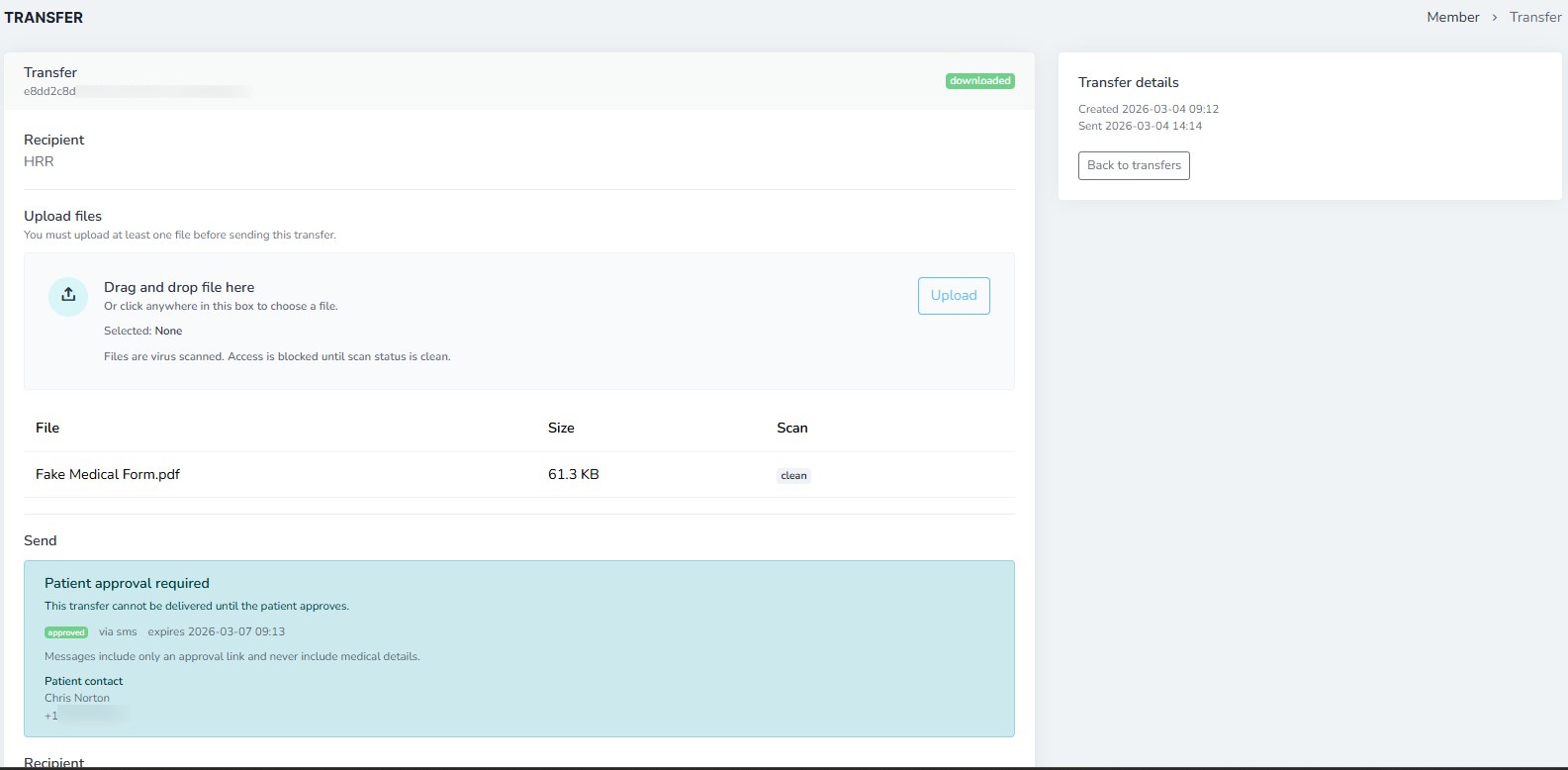
Task: Open the Member breadcrumb link
Action: [1452, 17]
